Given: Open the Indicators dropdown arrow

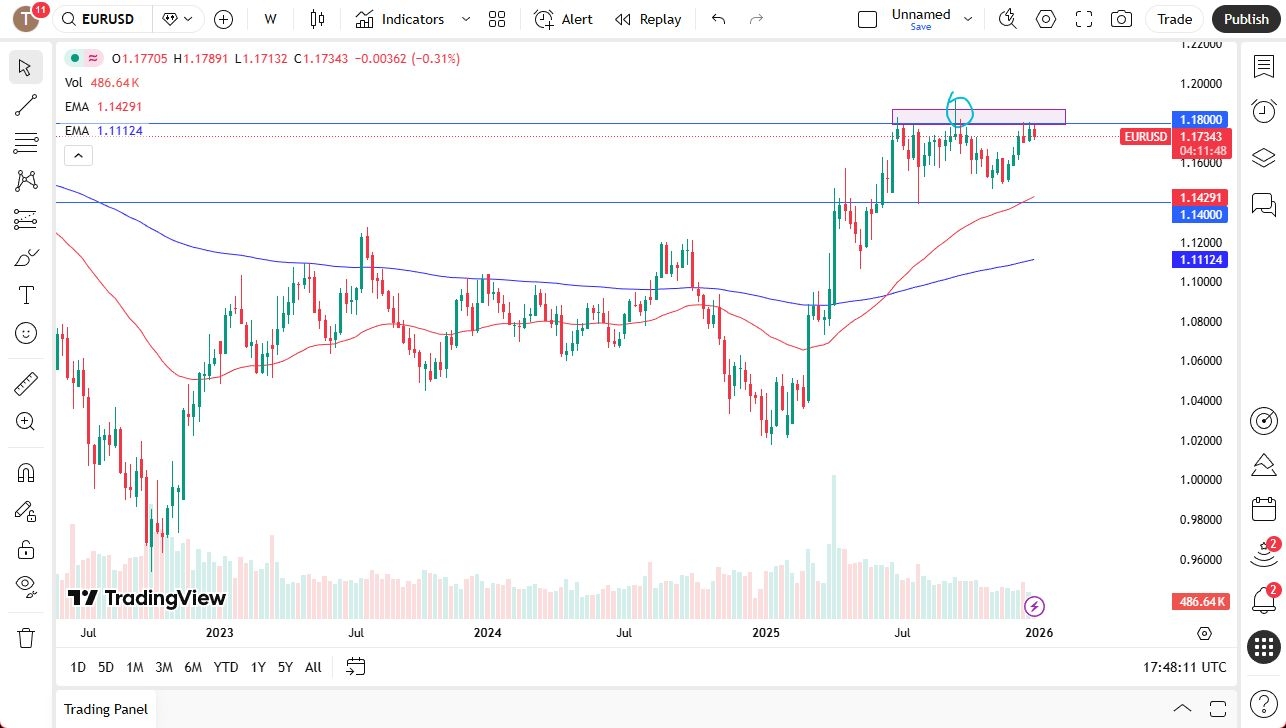Looking at the screenshot, I should coord(464,19).
